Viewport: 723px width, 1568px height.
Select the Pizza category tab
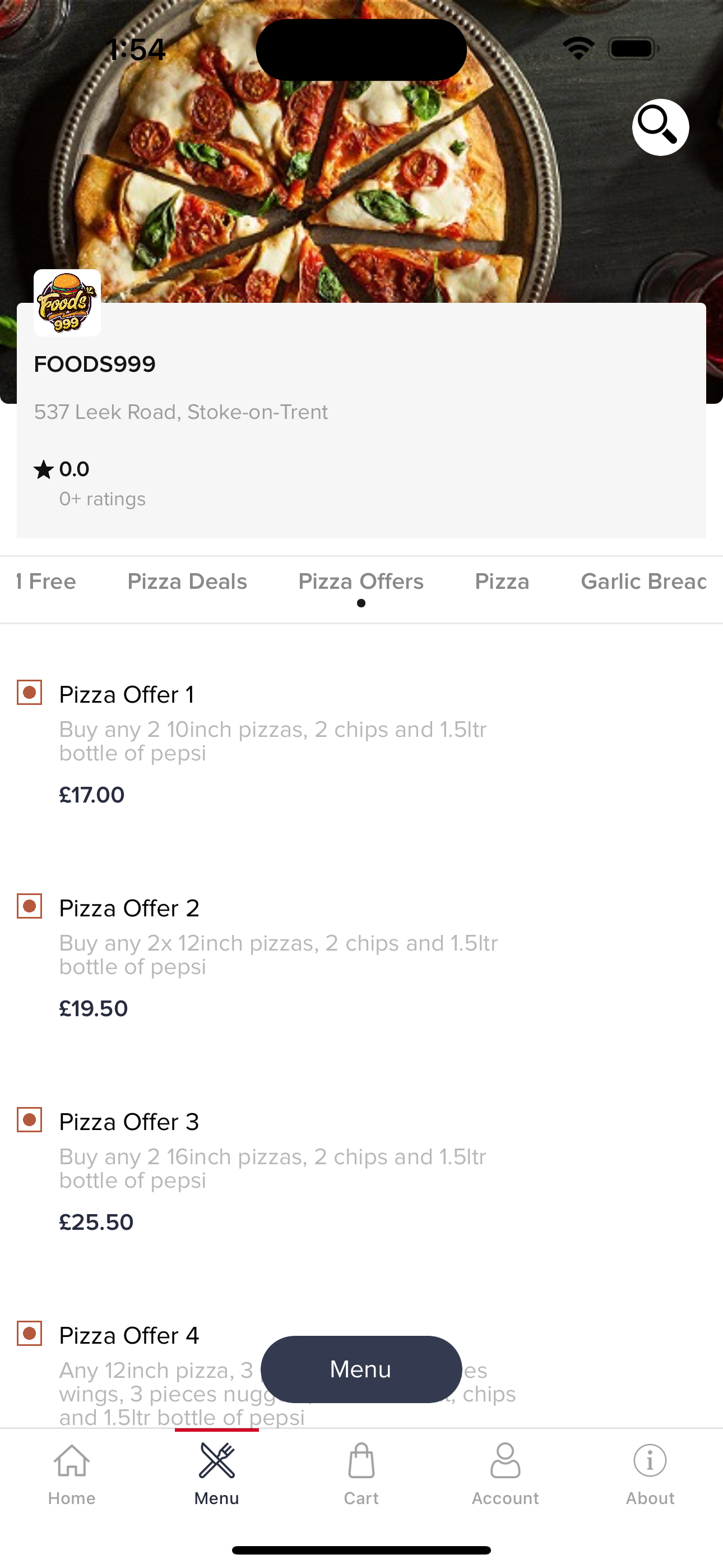pyautogui.click(x=502, y=582)
